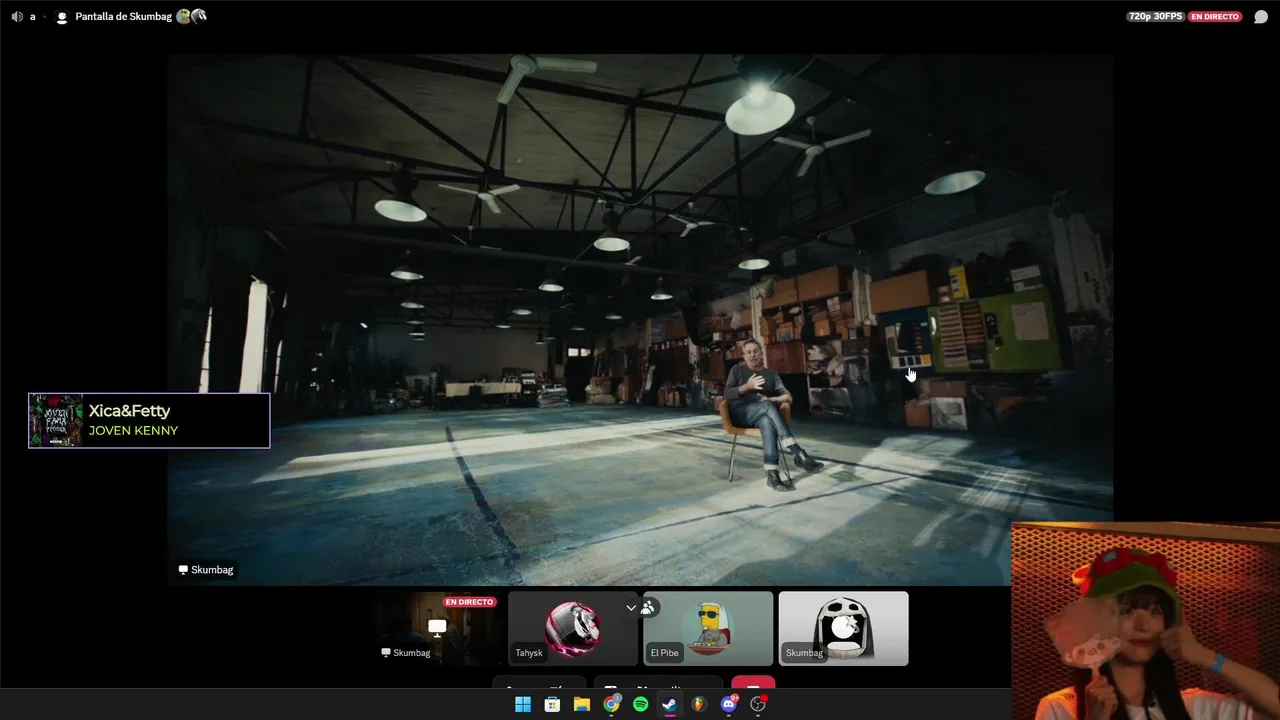Click the webcam overlay in the corner
Viewport: 1280px width, 720px height.
point(1146,621)
